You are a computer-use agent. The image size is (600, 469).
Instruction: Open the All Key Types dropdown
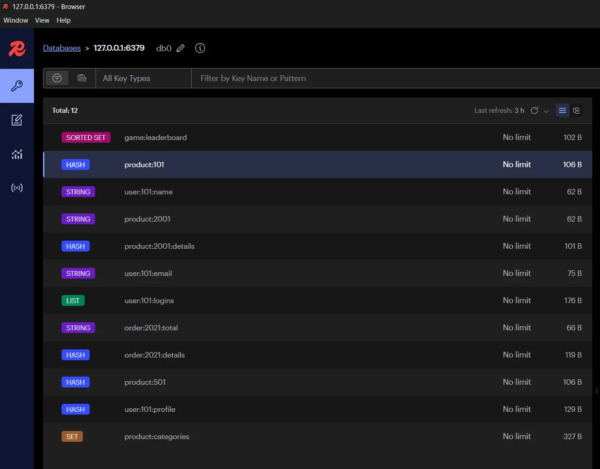click(x=142, y=78)
